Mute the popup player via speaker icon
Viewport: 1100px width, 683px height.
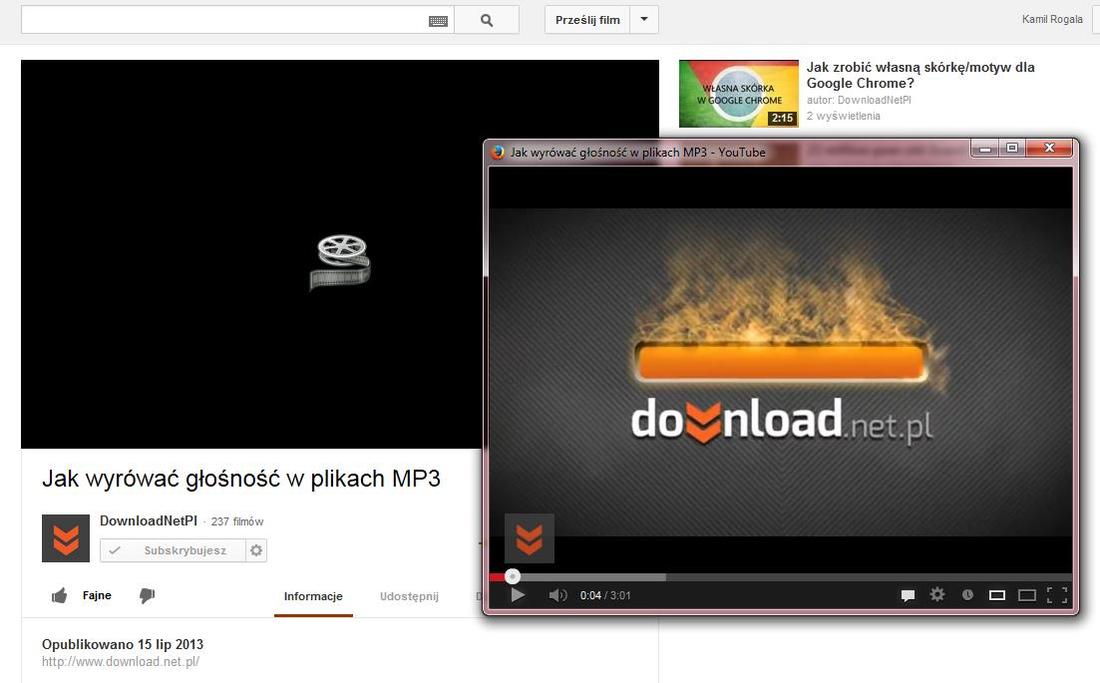[558, 595]
